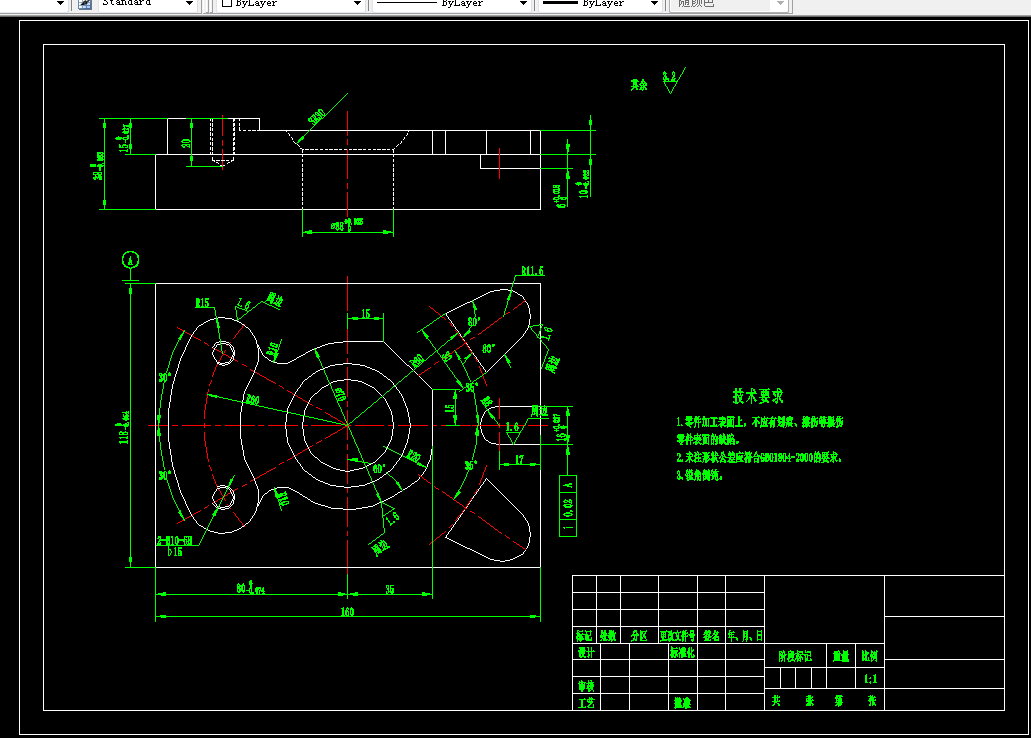Click the 共 text in the title block
Screen dimensions: 1031x738
[x=777, y=701]
